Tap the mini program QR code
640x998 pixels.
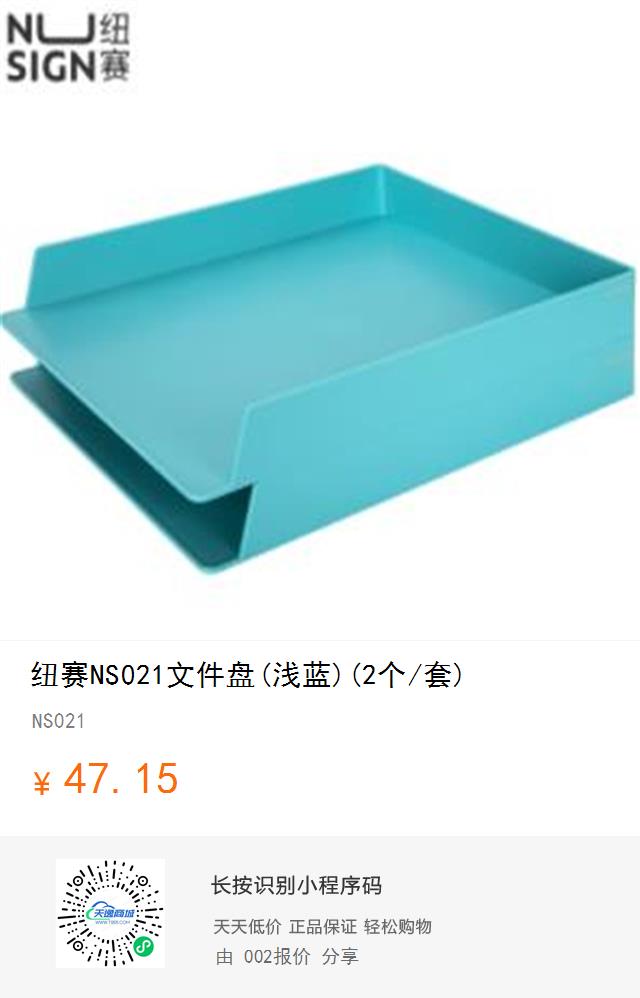tap(110, 913)
